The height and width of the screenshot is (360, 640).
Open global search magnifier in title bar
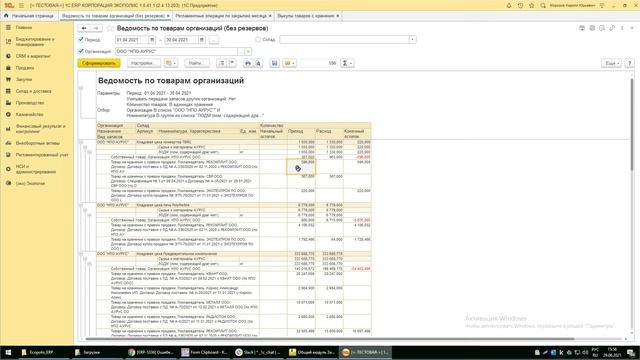[543, 5]
